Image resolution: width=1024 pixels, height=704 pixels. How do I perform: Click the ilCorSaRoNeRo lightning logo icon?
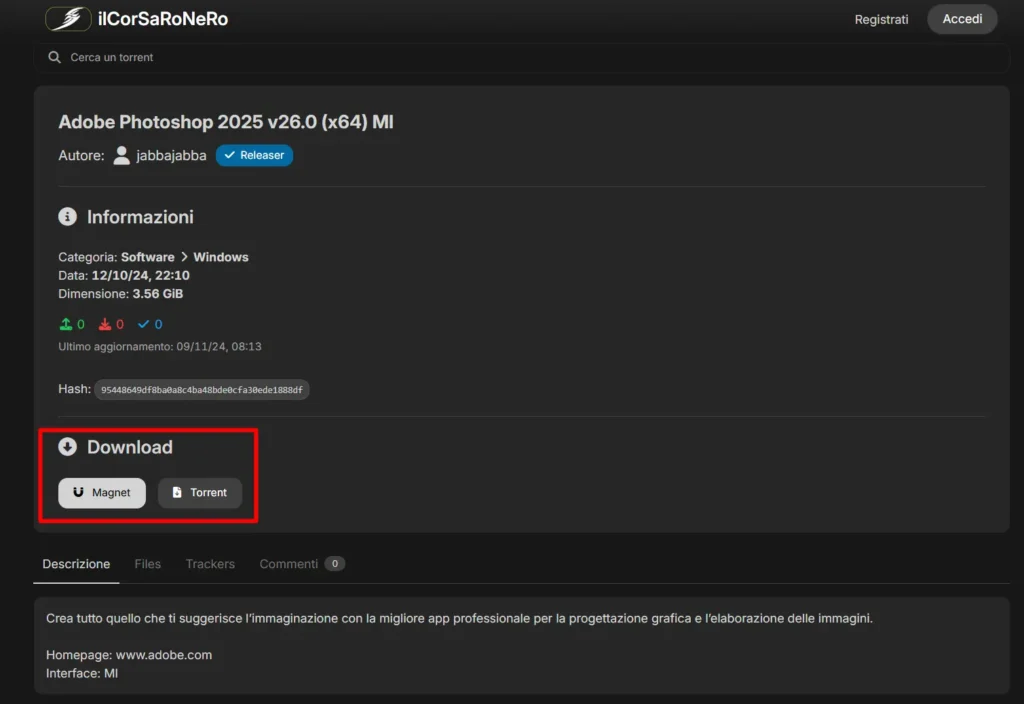coord(68,18)
